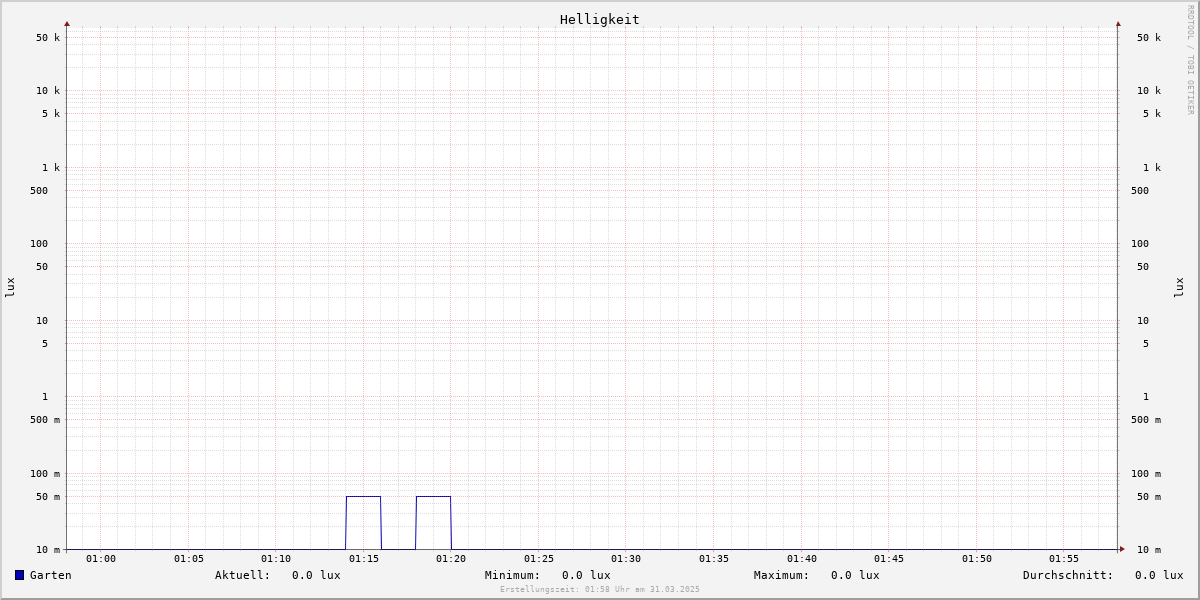Select the 0.0 lux value next to Minimum
This screenshot has height=600, width=1200.
click(586, 575)
